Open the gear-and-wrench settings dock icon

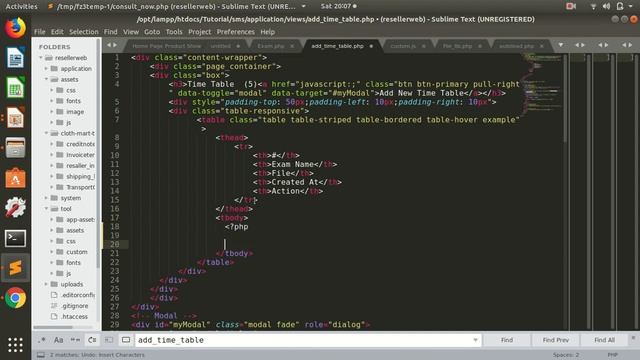(x=16, y=208)
